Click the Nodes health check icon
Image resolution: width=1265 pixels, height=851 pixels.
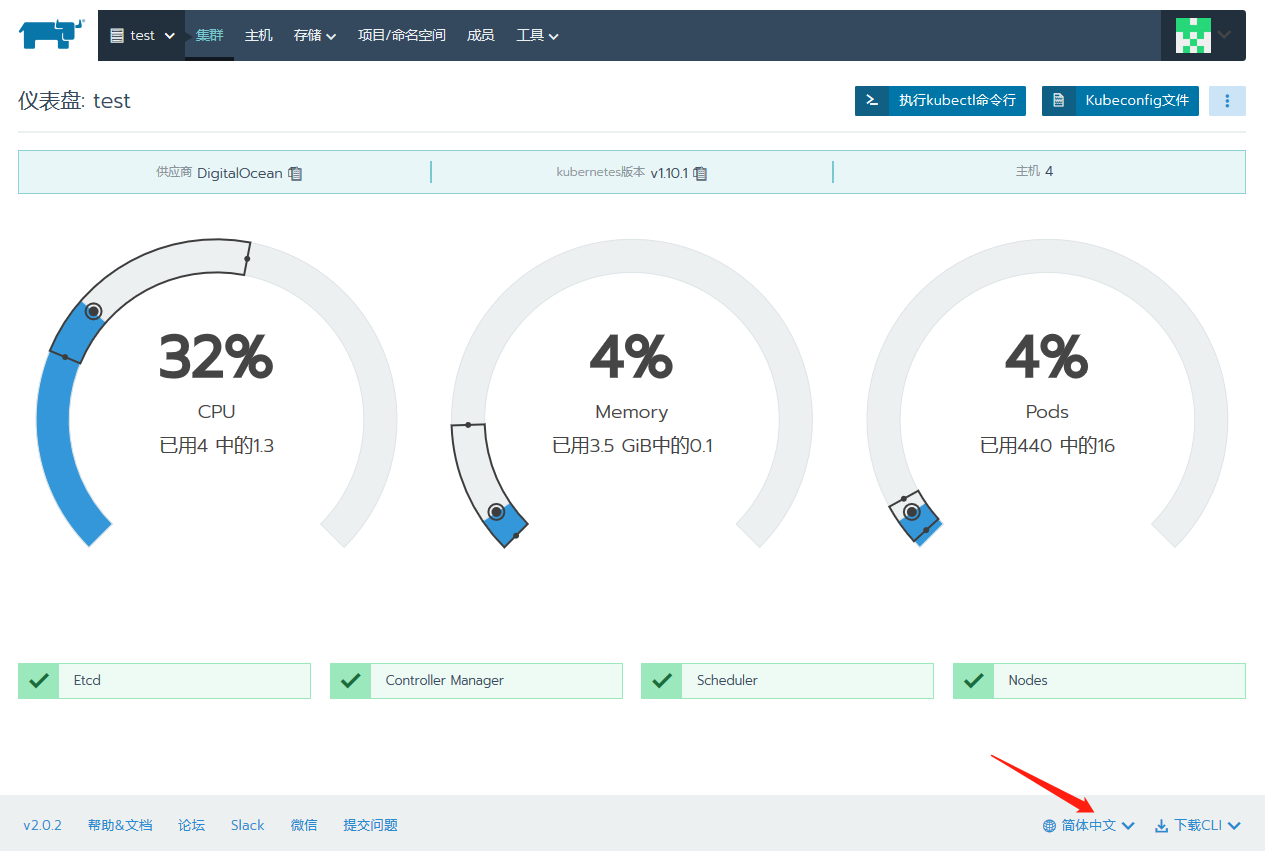click(973, 681)
